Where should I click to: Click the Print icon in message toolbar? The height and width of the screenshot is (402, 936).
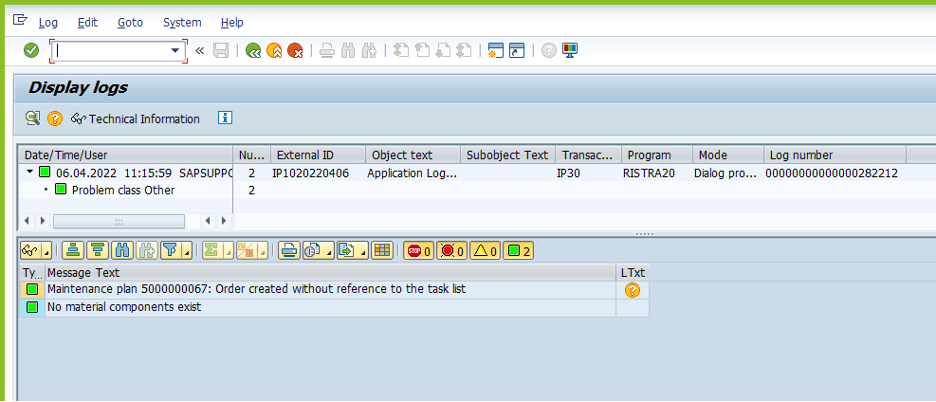click(x=288, y=251)
